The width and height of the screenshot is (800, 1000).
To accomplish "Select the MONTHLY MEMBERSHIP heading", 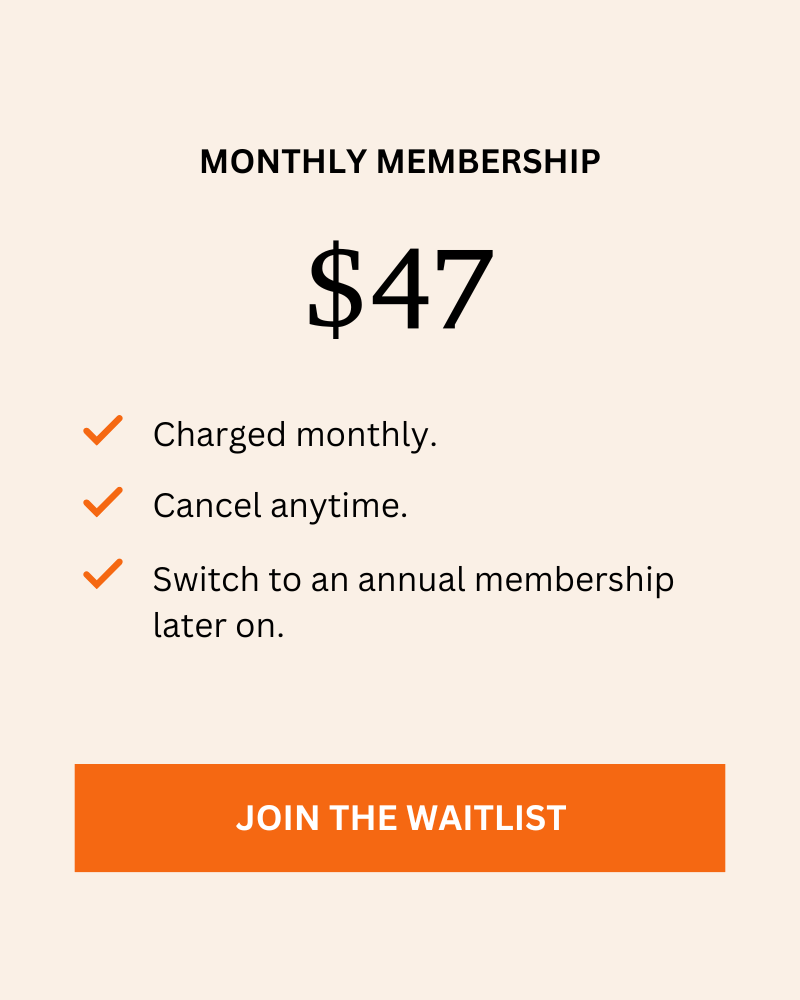I will tap(400, 161).
